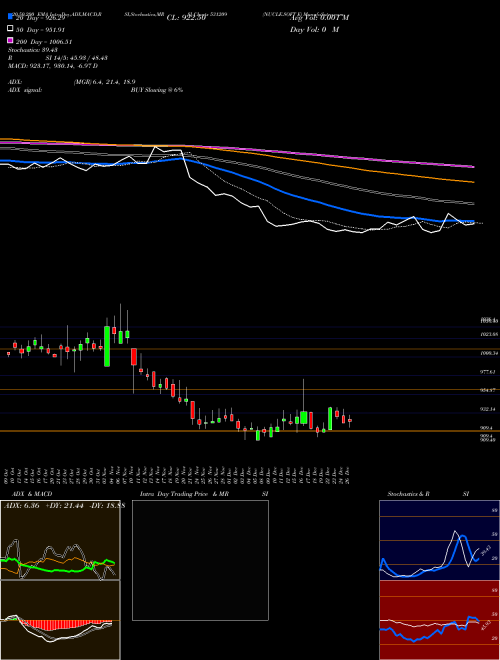Open the MACD histogram mini chart

click(x=60, y=620)
